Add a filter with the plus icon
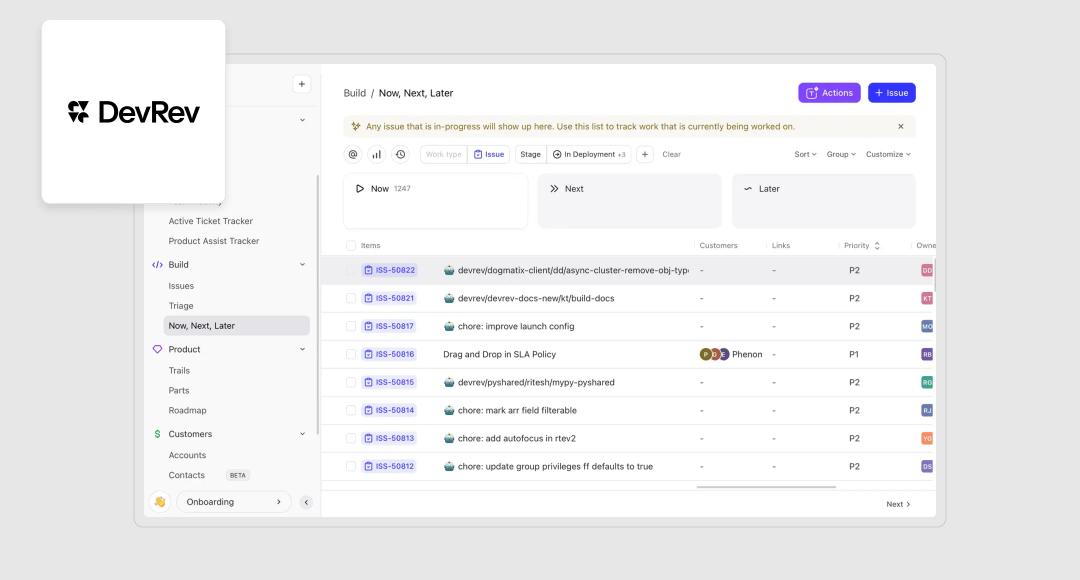Screen dimensions: 1080x580 coord(645,154)
